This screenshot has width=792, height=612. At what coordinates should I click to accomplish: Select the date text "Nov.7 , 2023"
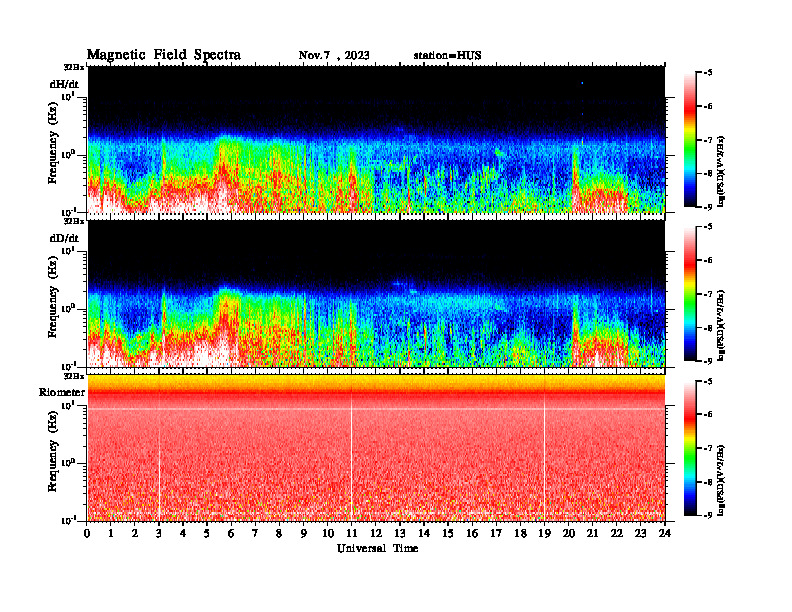click(334, 56)
